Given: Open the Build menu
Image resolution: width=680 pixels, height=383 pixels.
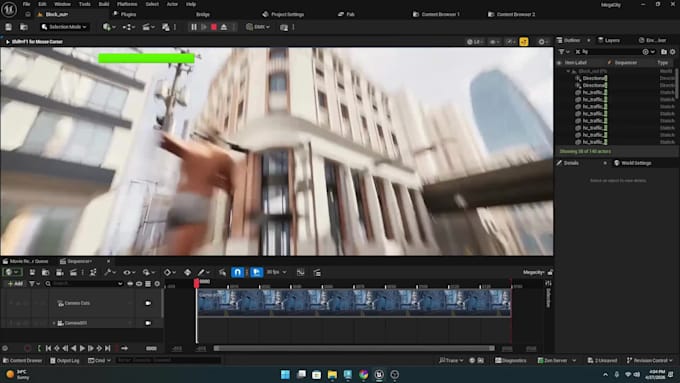Looking at the screenshot, I should coord(104,4).
